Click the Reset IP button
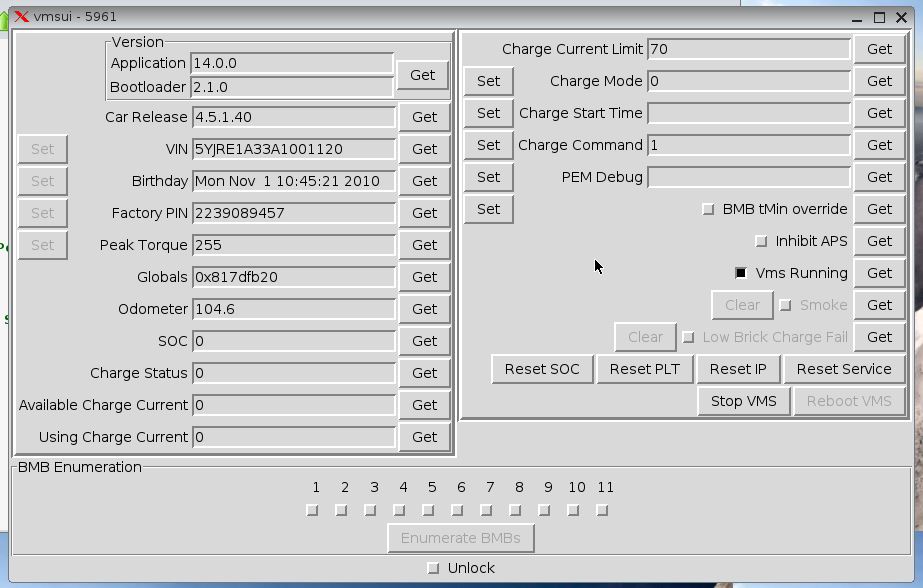Image resolution: width=923 pixels, height=588 pixels. 738,369
